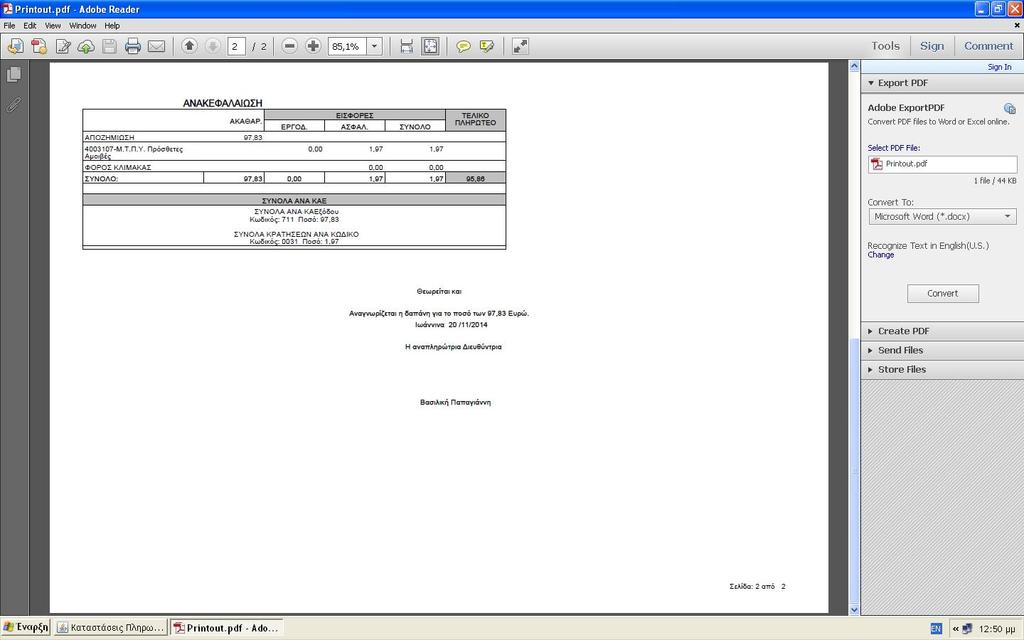The height and width of the screenshot is (640, 1024).
Task: Click the document scrollbar down arrow
Action: 854,609
